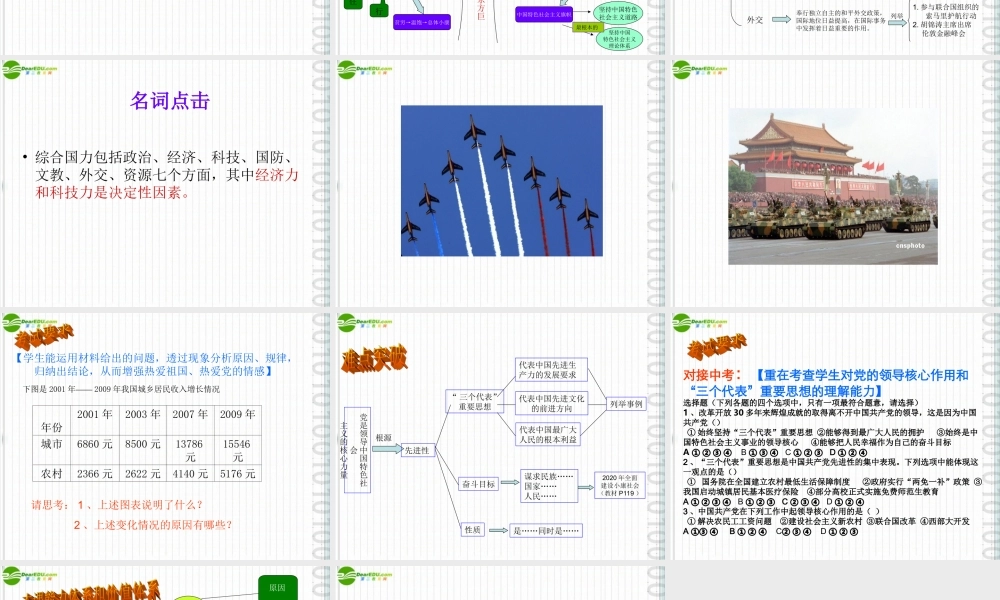1000x600 pixels.
Task: Click the Tiananmen tanks photograph
Action: (x=833, y=186)
